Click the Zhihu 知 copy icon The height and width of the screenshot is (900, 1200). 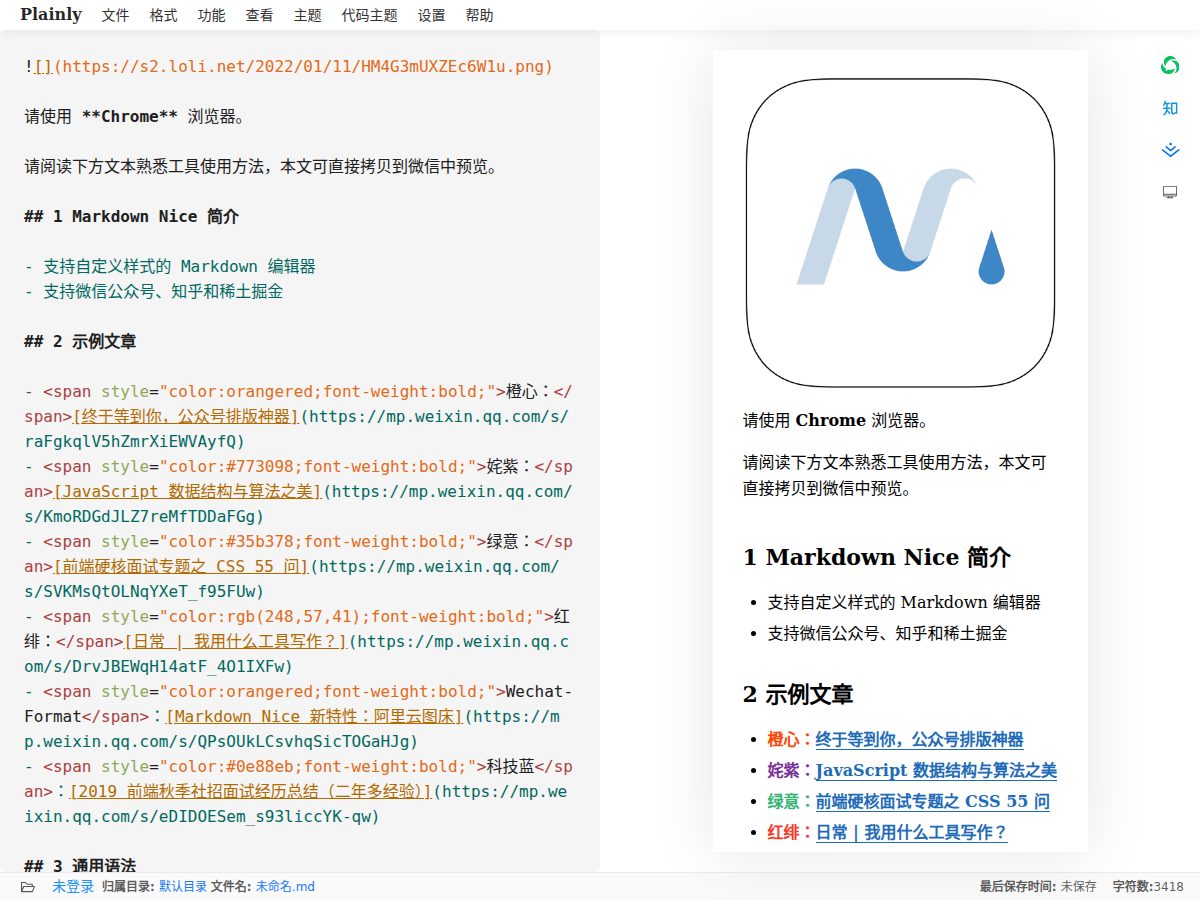coord(1169,108)
